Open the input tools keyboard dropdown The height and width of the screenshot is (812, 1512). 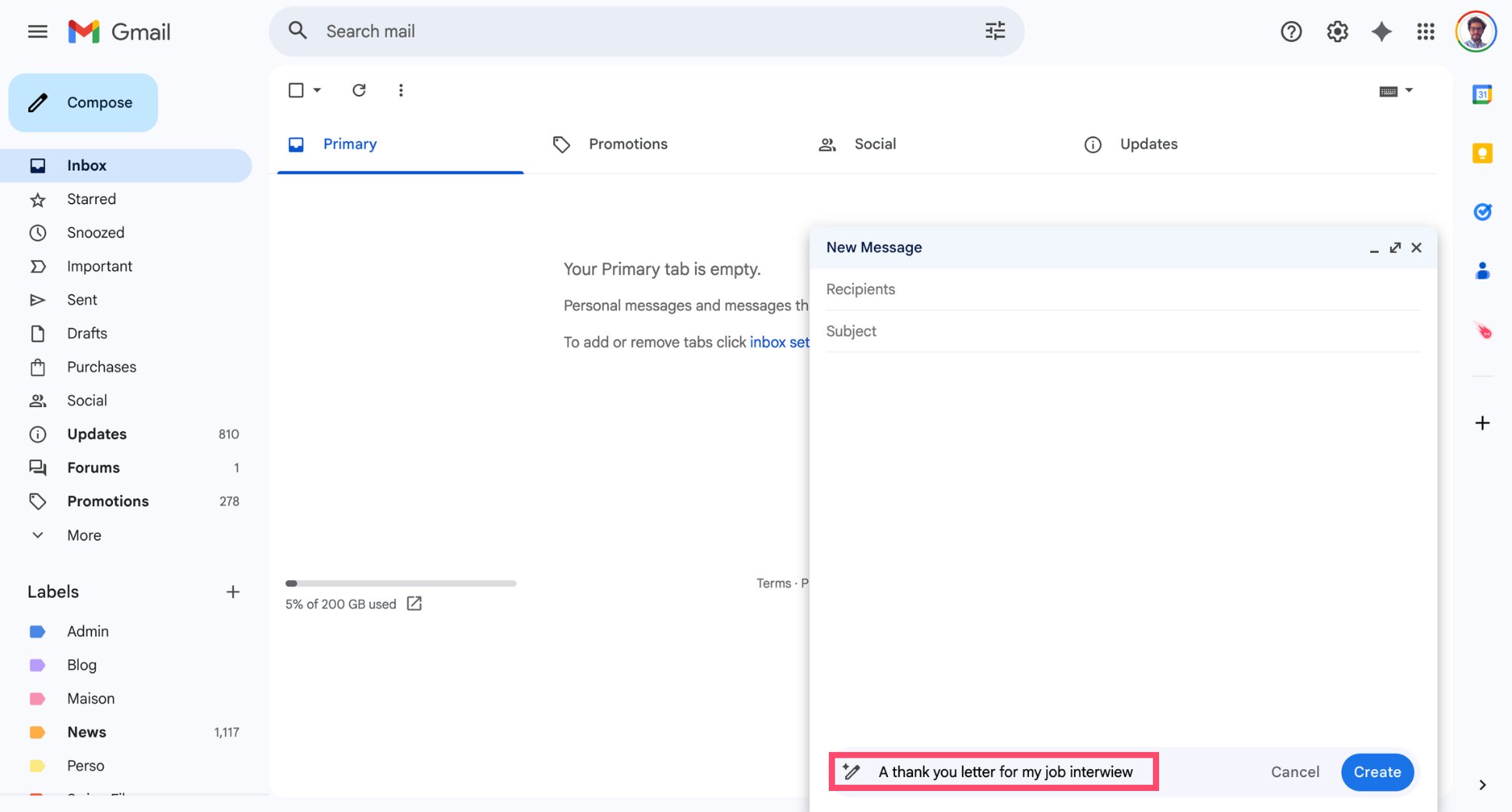[1395, 91]
